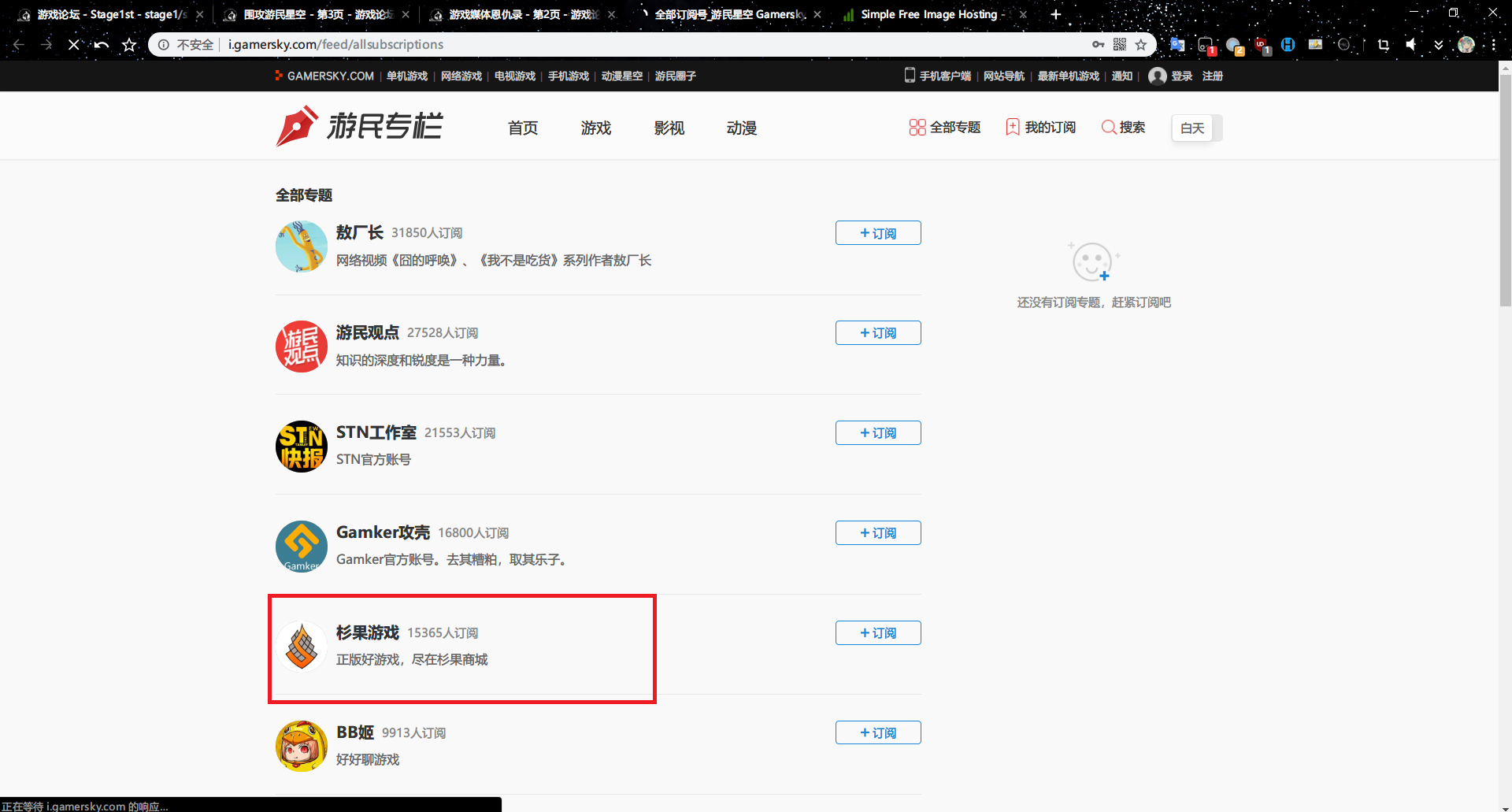Click the address bar URL field

coord(654,45)
